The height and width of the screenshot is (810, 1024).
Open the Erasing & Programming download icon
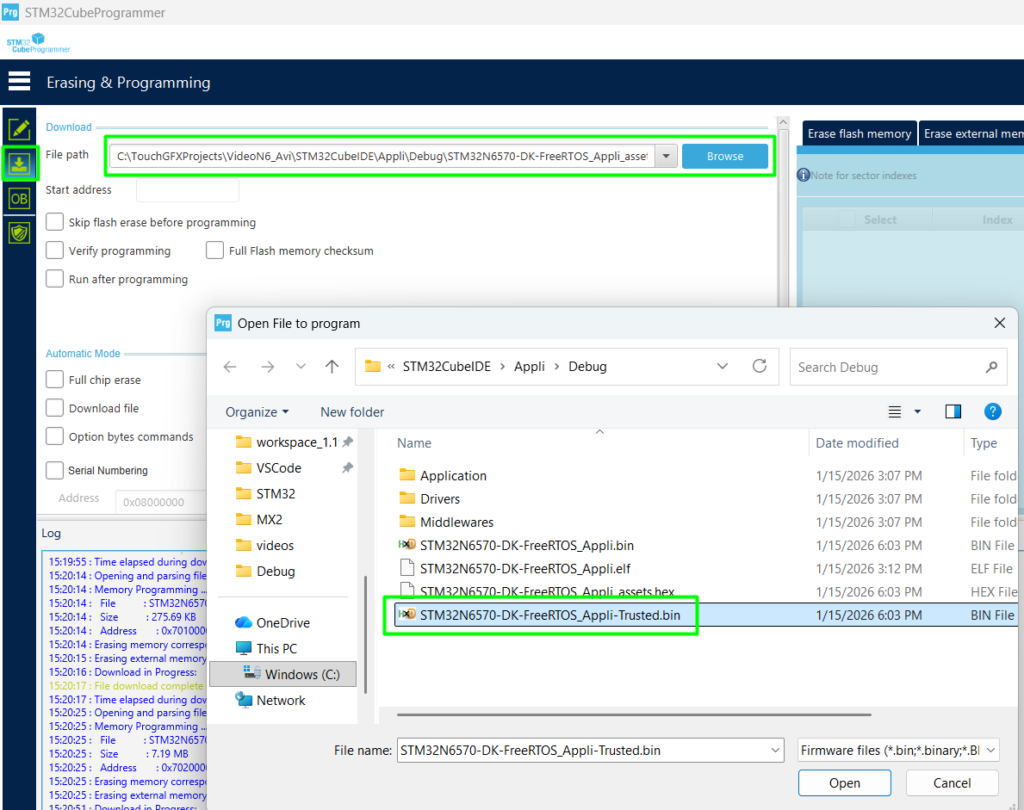19,164
